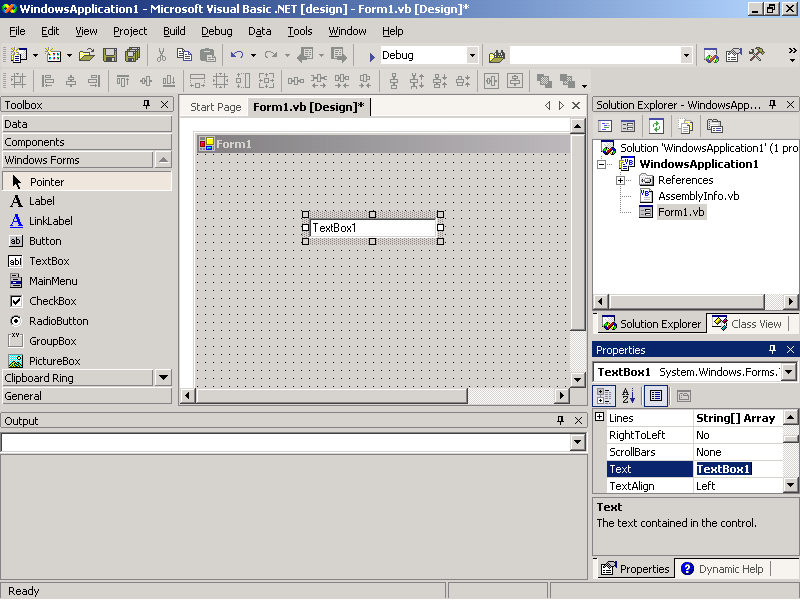Open the General toolbox section
This screenshot has width=800, height=600.
pyautogui.click(x=87, y=396)
